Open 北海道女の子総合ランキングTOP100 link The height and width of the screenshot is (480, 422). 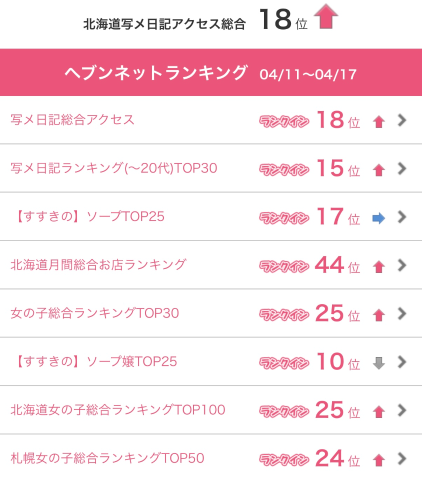pos(118,410)
